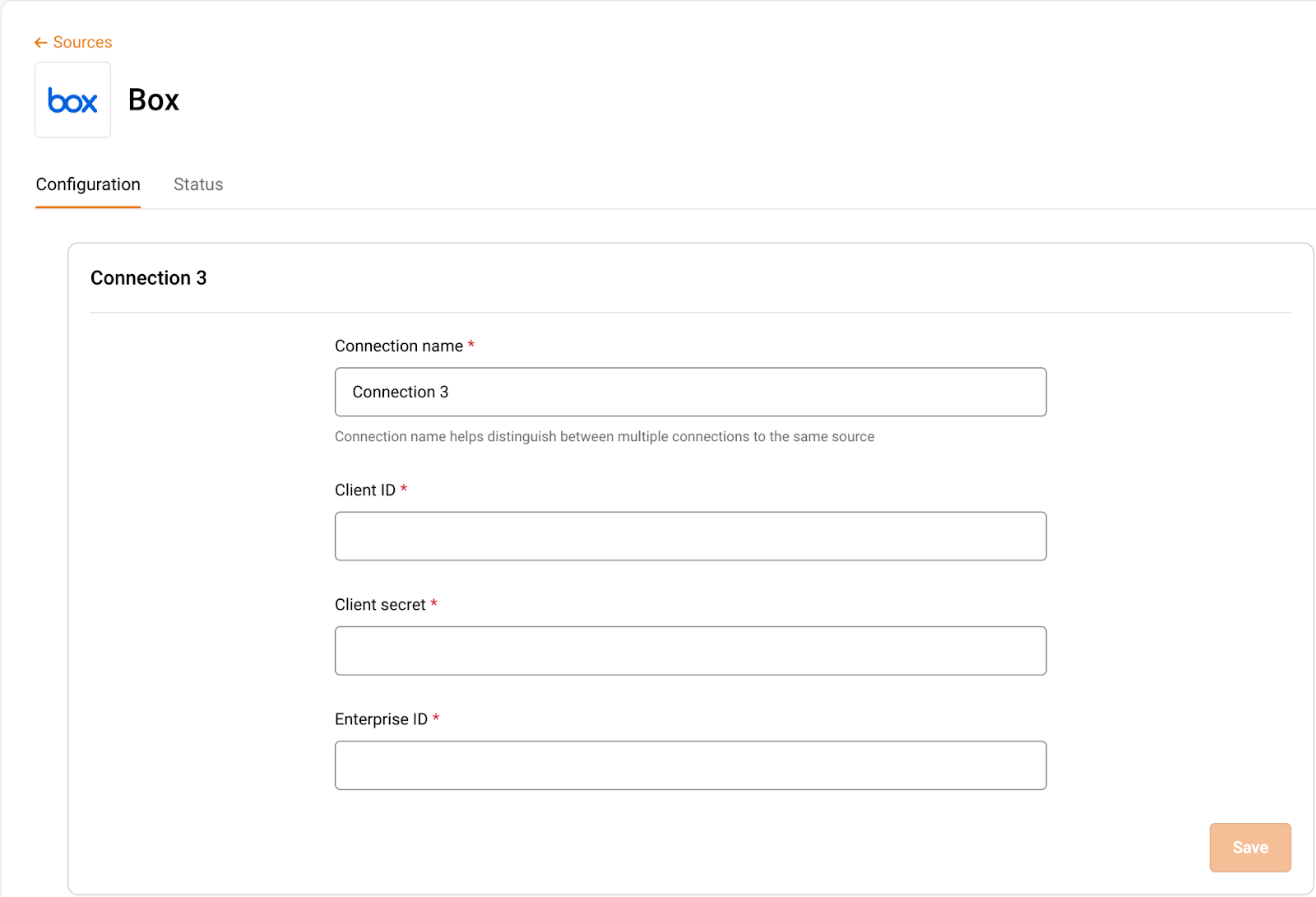This screenshot has height=897, width=1316.
Task: Focus the Enterprise ID input field
Action: click(690, 765)
